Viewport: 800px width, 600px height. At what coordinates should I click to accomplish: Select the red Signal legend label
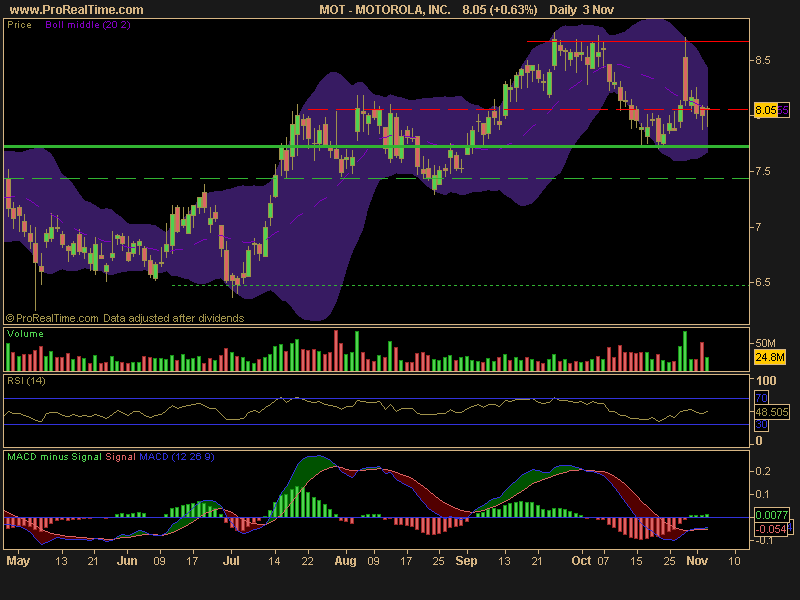point(120,457)
